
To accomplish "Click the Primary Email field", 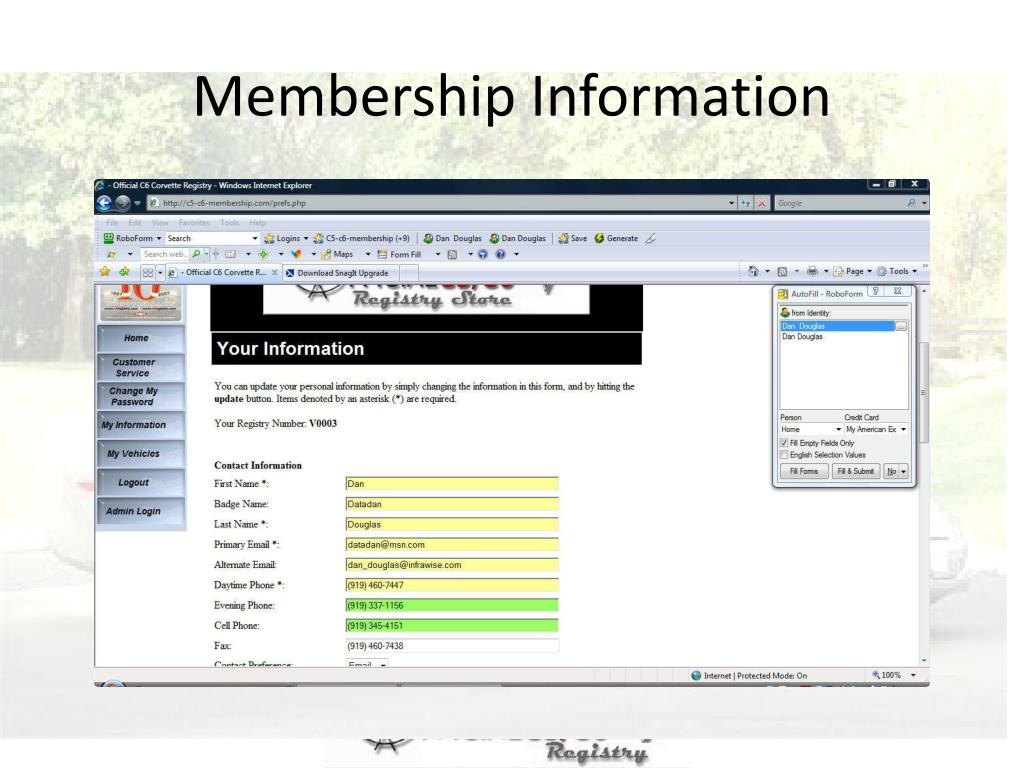I will [x=452, y=545].
